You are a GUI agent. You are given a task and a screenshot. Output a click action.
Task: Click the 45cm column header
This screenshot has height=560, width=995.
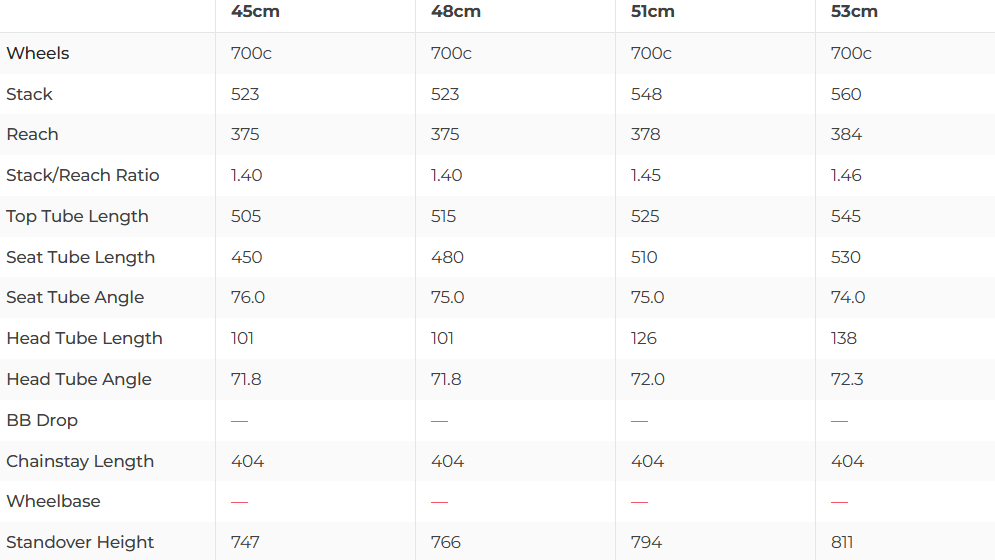pyautogui.click(x=254, y=12)
